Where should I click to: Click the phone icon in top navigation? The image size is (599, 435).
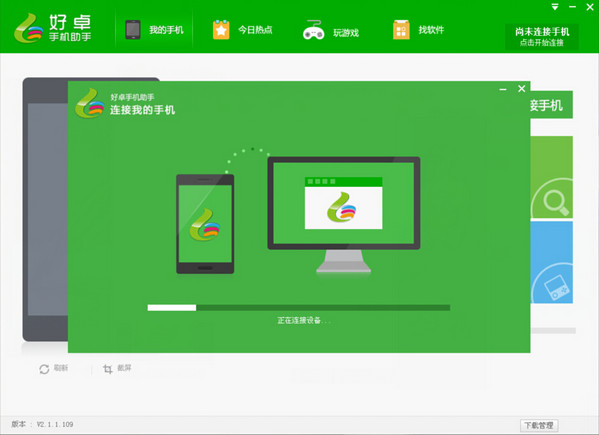133,29
